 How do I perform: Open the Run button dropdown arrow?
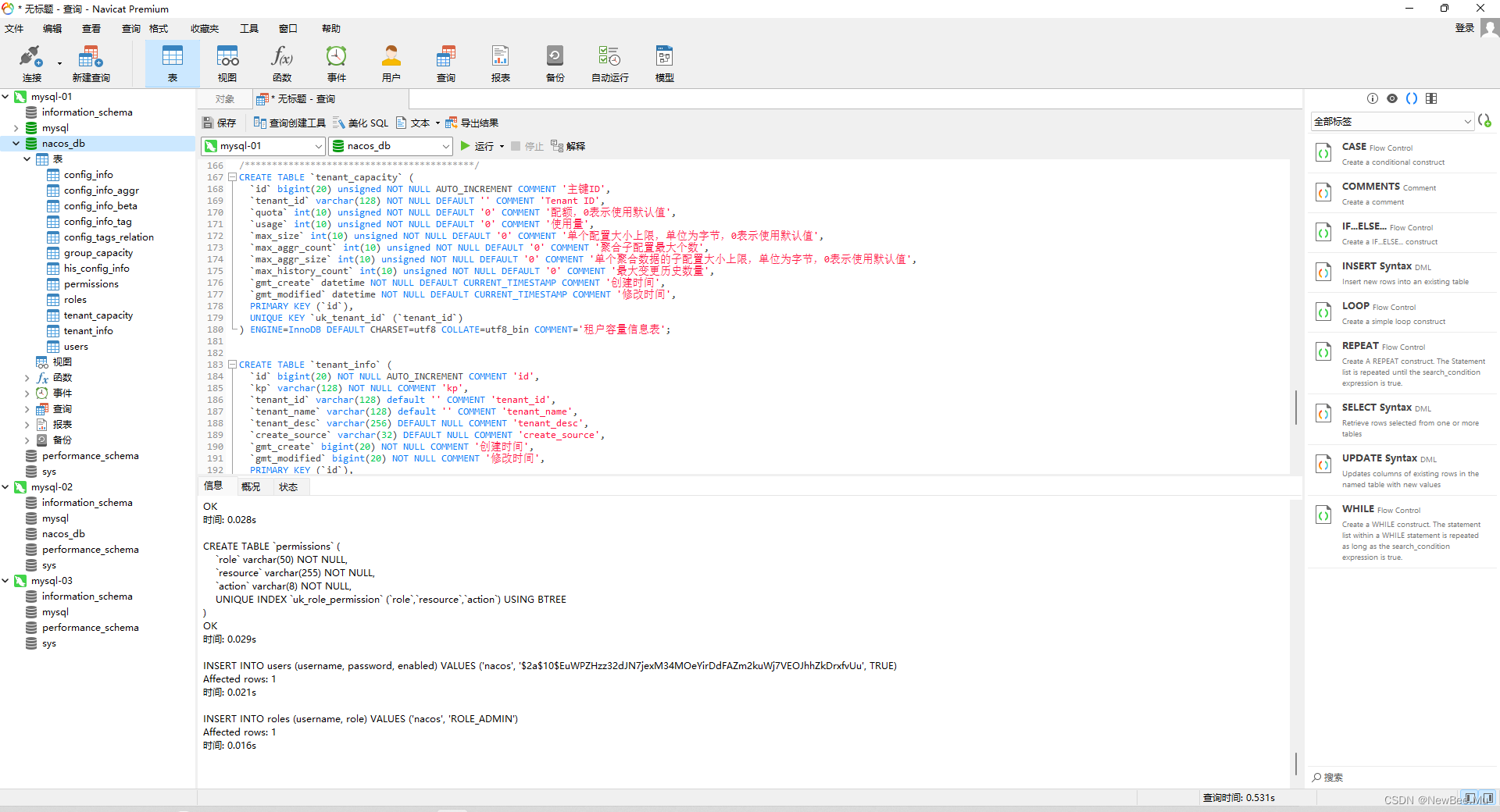pos(502,147)
